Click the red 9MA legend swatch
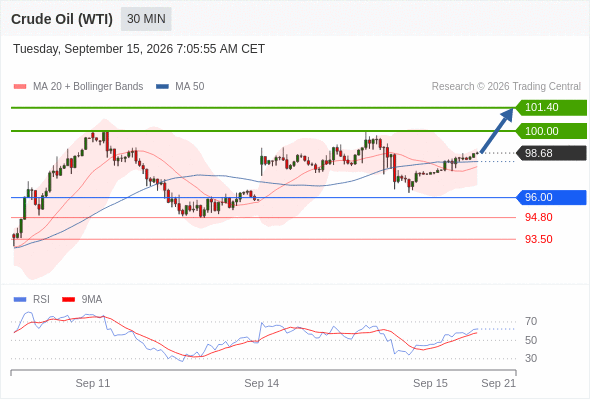590x400 pixels. [68, 300]
